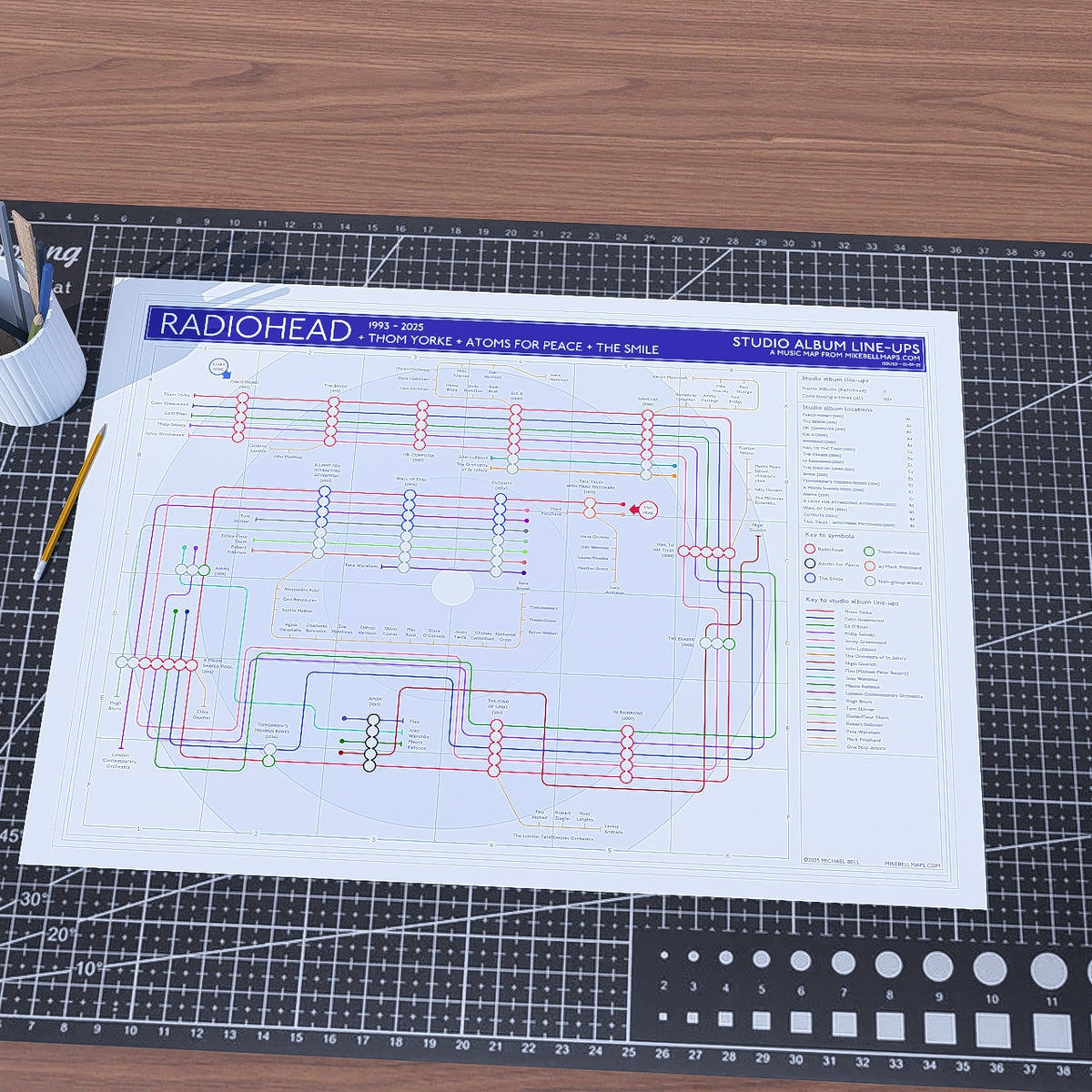The image size is (1092, 1092).
Task: Click "The London Telefilmonic Orchestra" label
Action: click(553, 836)
